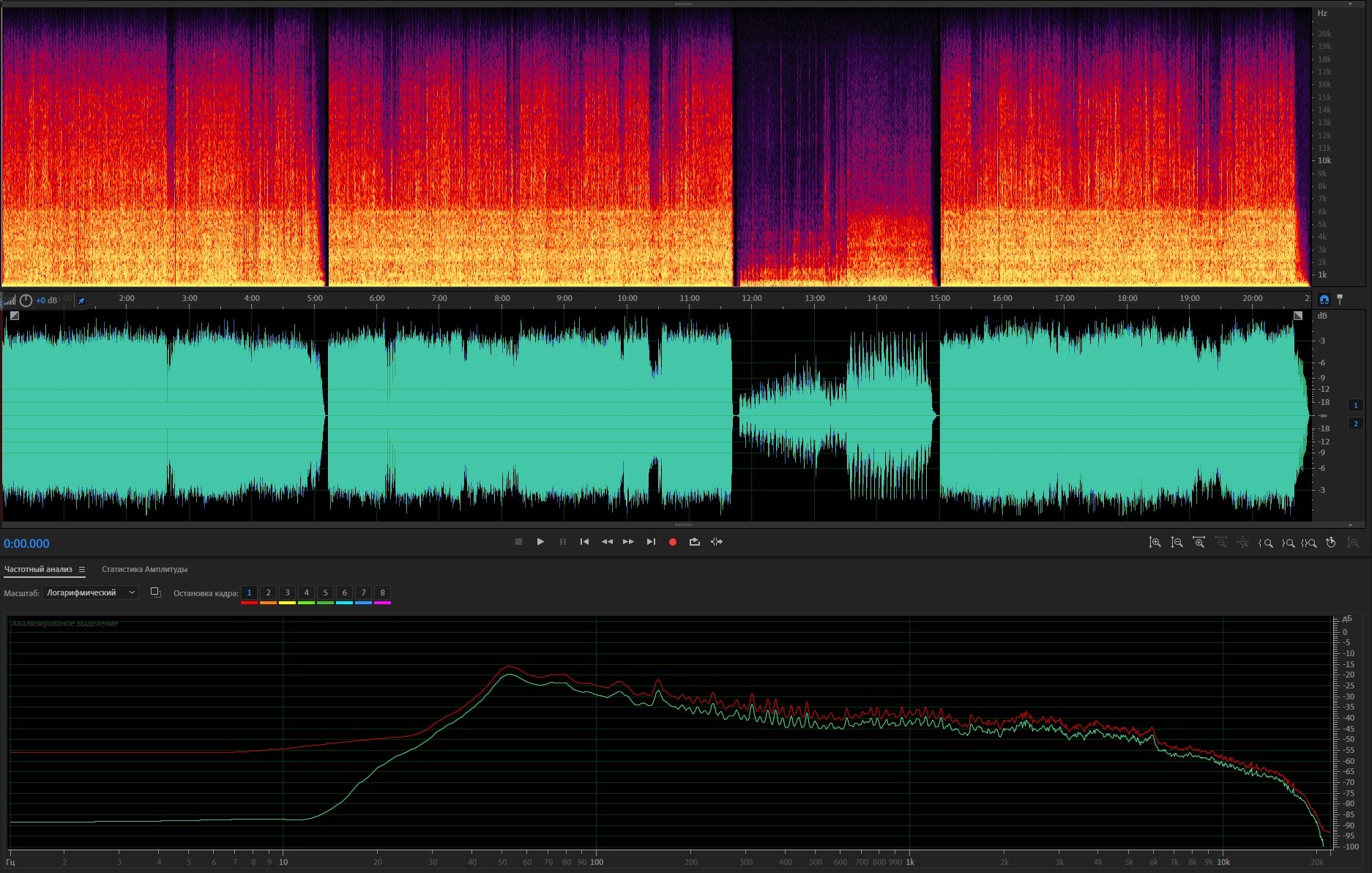
Task: Click the stopwatch zoom-to-time icon
Action: pyautogui.click(x=1331, y=543)
